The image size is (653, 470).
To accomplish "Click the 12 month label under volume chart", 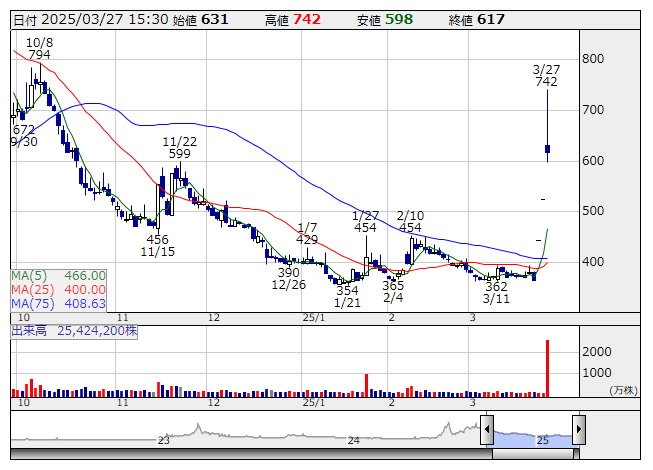I will pos(214,403).
